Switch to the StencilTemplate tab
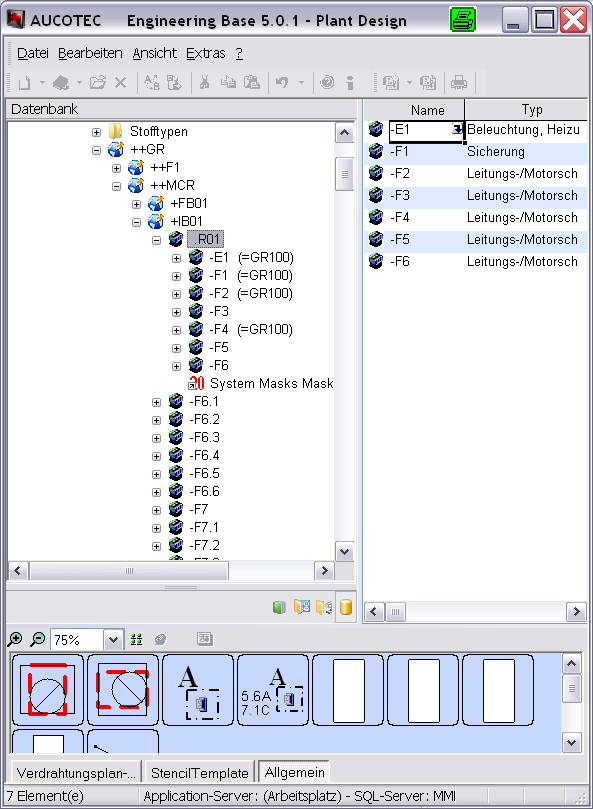Screen dimensions: 593x809 [x=200, y=772]
